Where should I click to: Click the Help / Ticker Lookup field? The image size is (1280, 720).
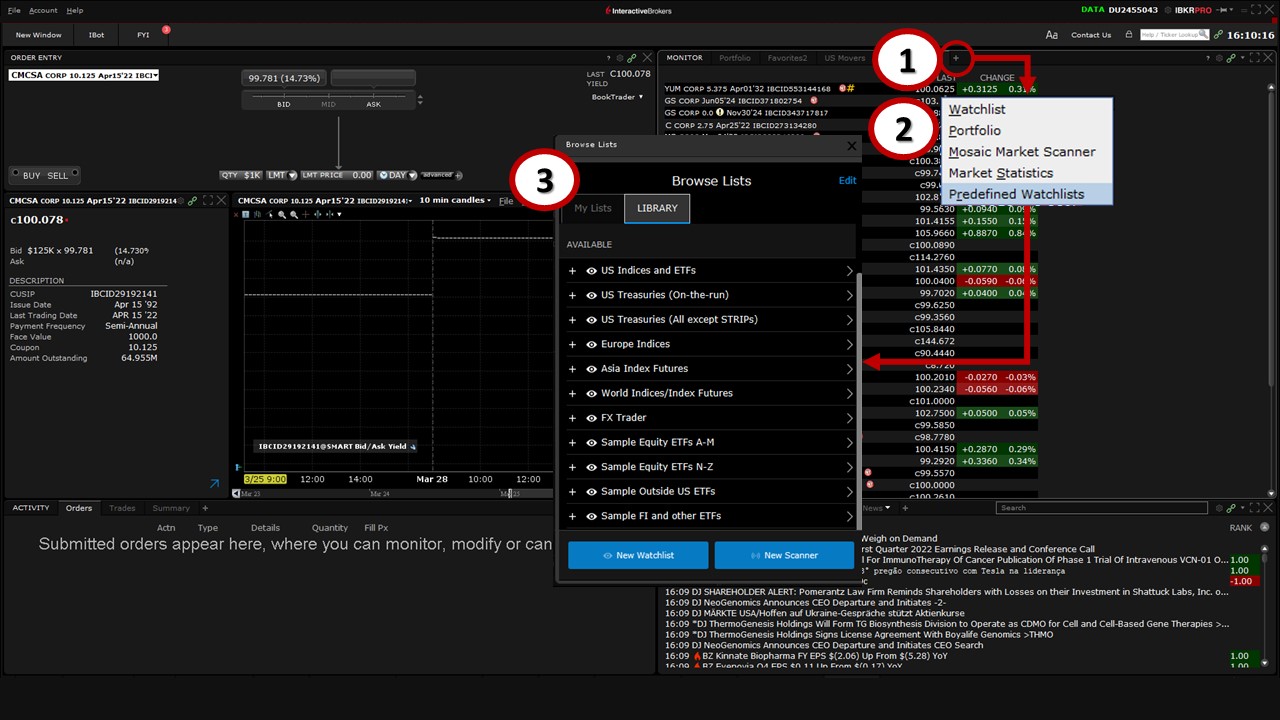[1174, 35]
